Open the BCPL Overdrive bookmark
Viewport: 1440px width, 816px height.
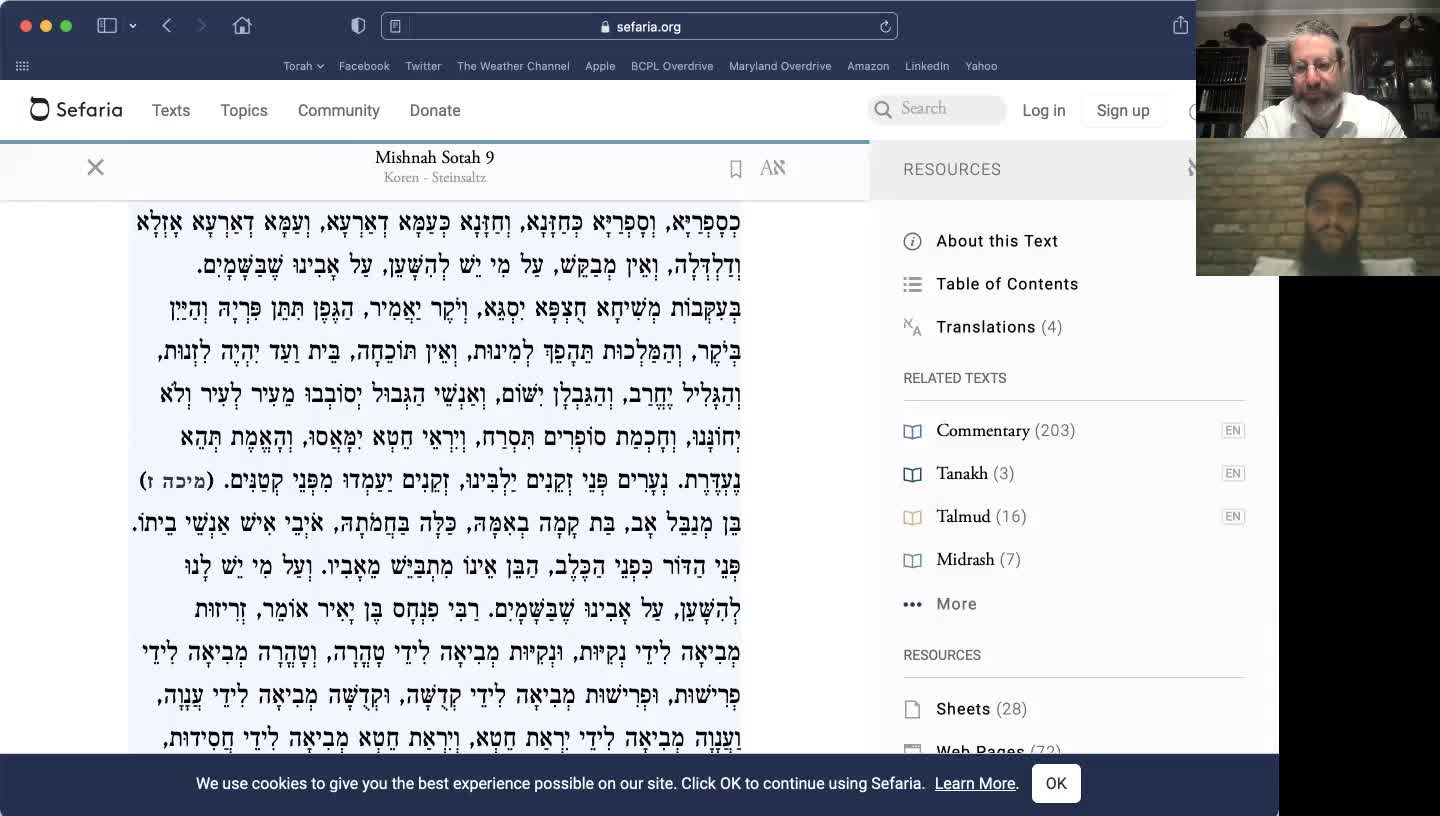click(x=672, y=66)
